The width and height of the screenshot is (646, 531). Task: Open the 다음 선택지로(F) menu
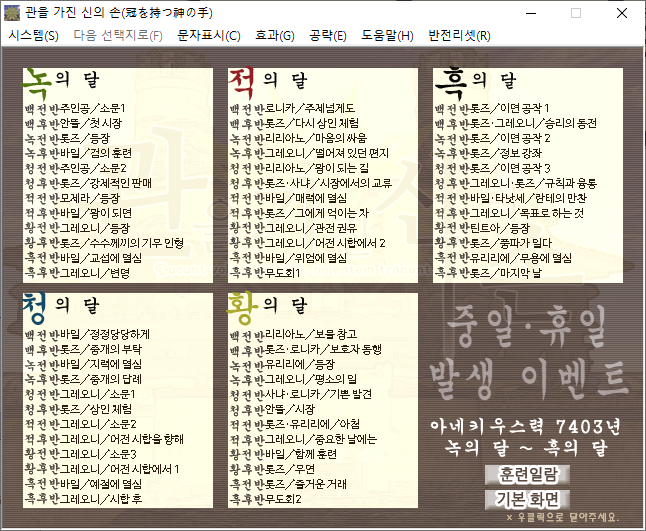coord(118,35)
